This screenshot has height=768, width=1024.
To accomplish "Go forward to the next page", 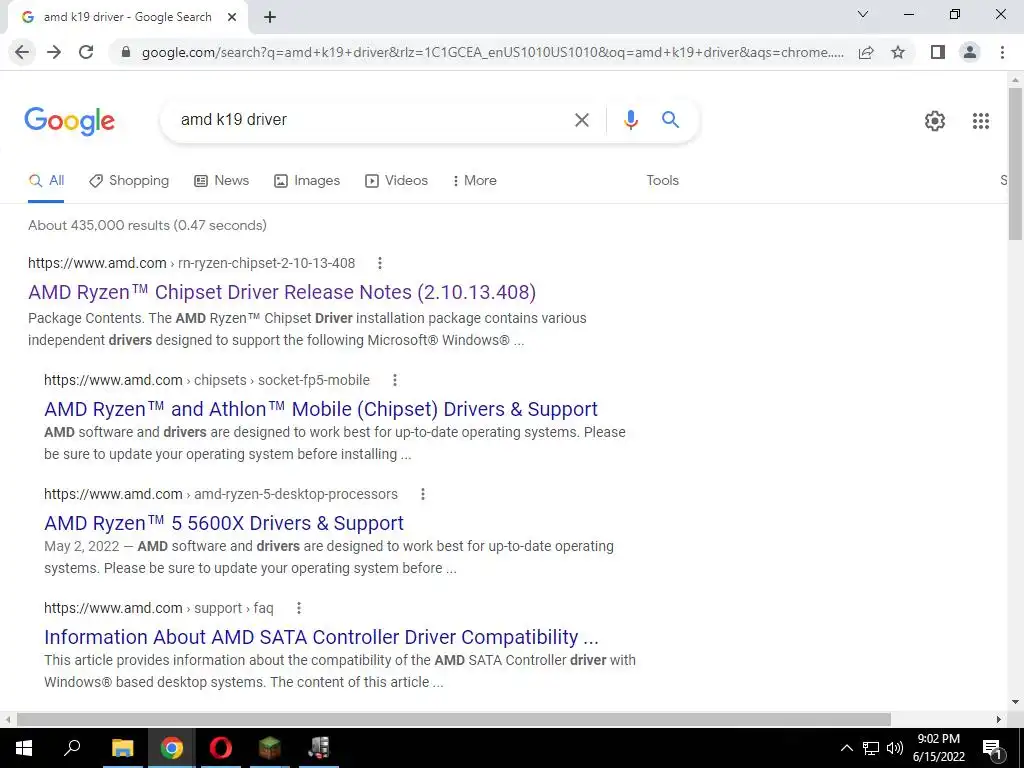I will point(54,52).
